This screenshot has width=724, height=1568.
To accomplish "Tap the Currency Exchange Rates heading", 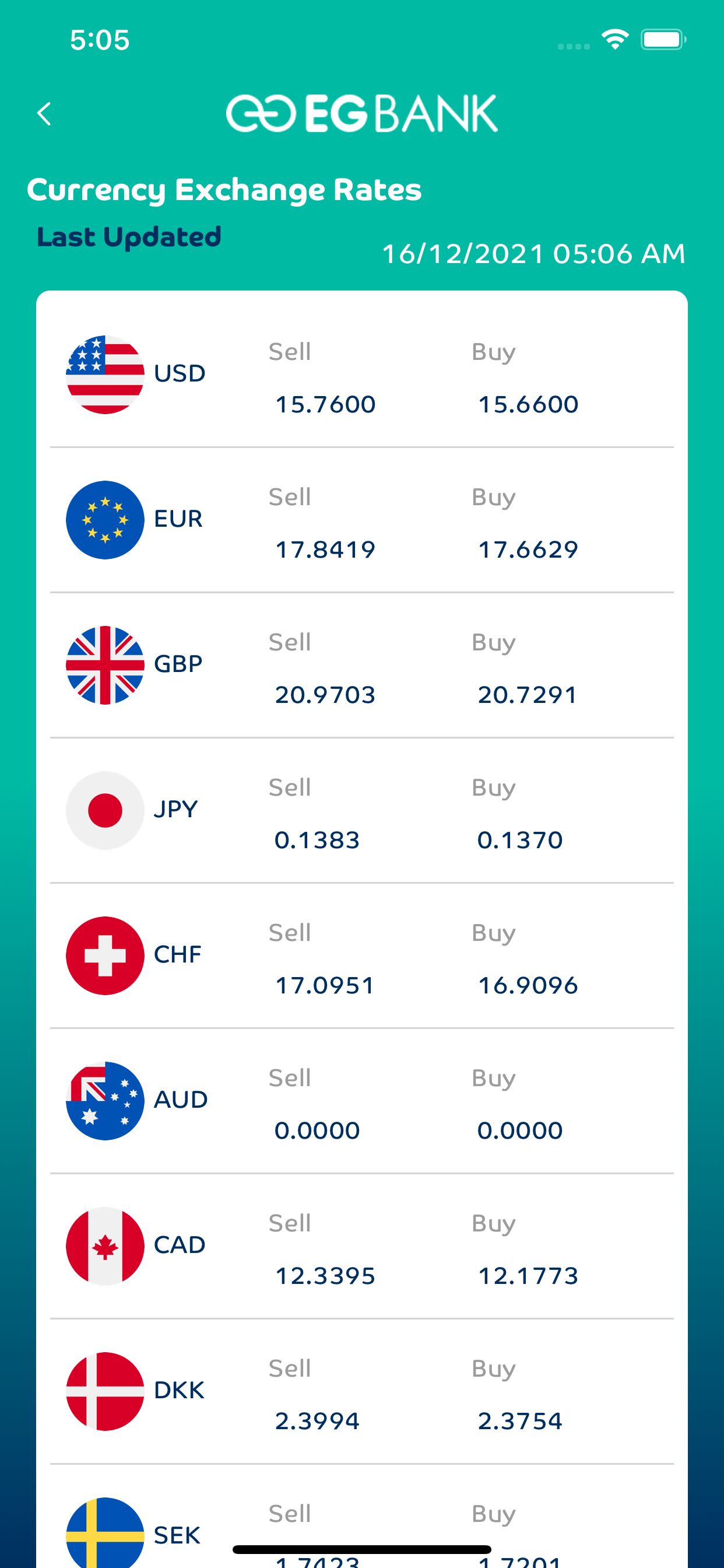I will [x=224, y=190].
